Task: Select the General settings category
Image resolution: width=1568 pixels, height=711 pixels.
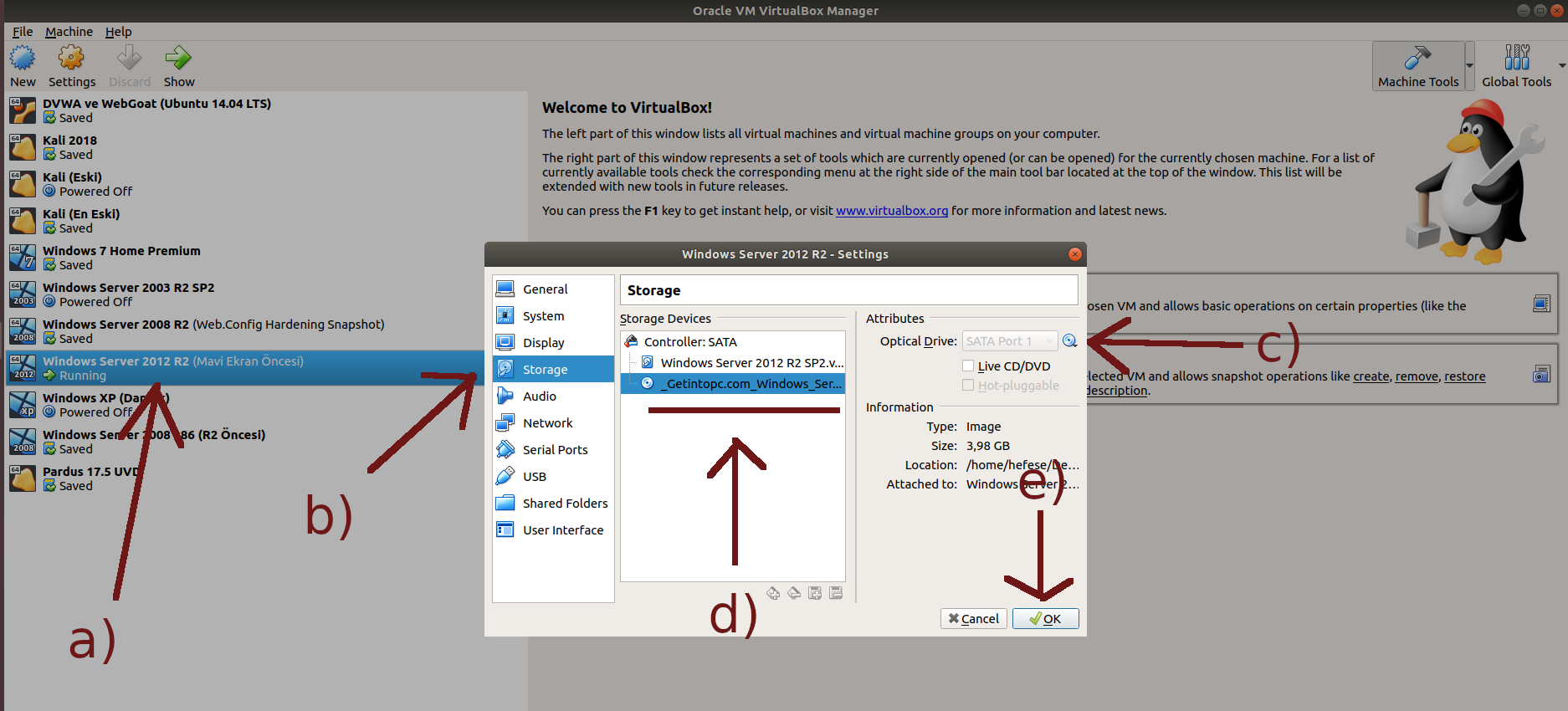Action: click(x=553, y=289)
